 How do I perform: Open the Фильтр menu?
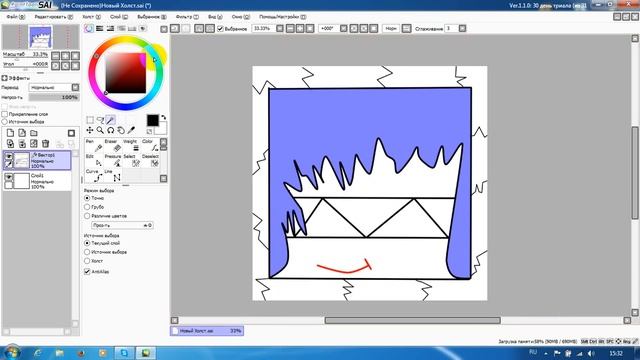pyautogui.click(x=187, y=17)
